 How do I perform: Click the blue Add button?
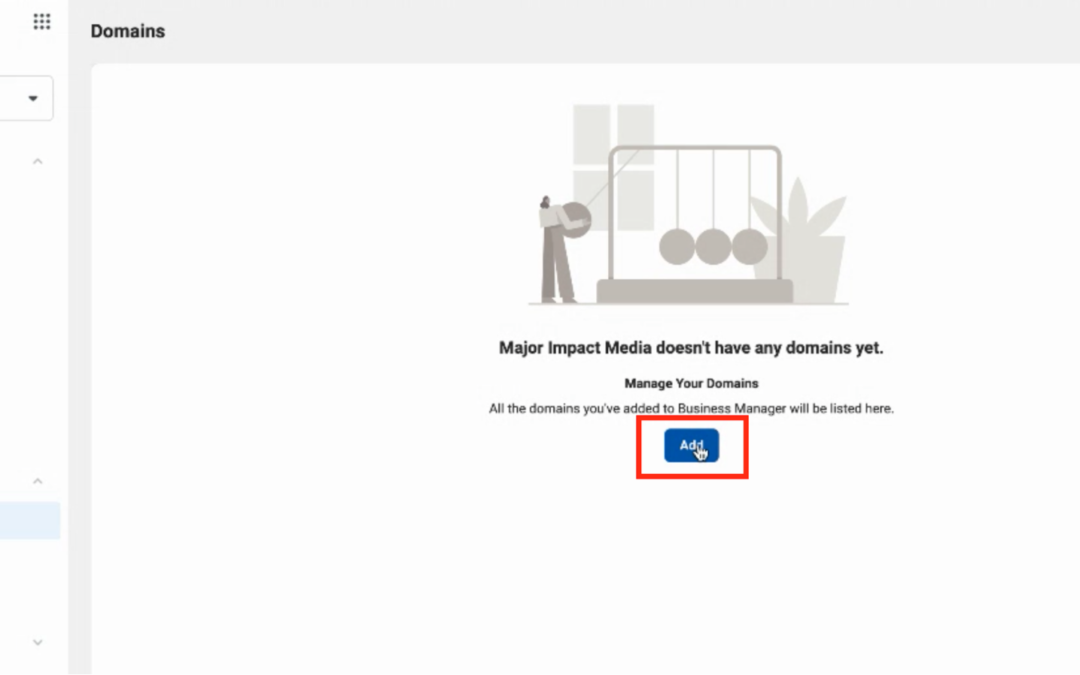(691, 446)
